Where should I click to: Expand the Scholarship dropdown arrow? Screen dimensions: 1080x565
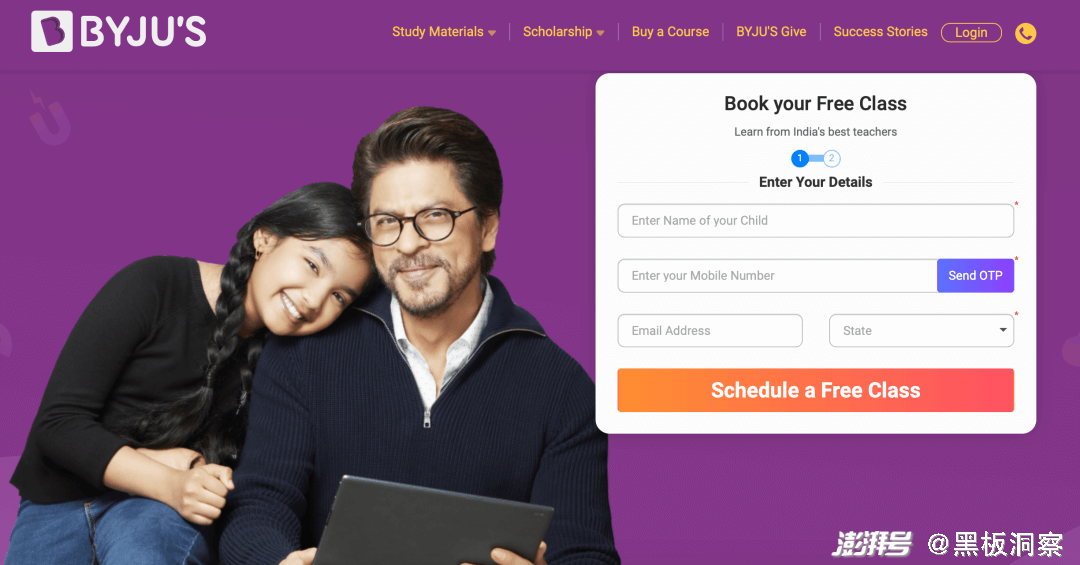601,33
